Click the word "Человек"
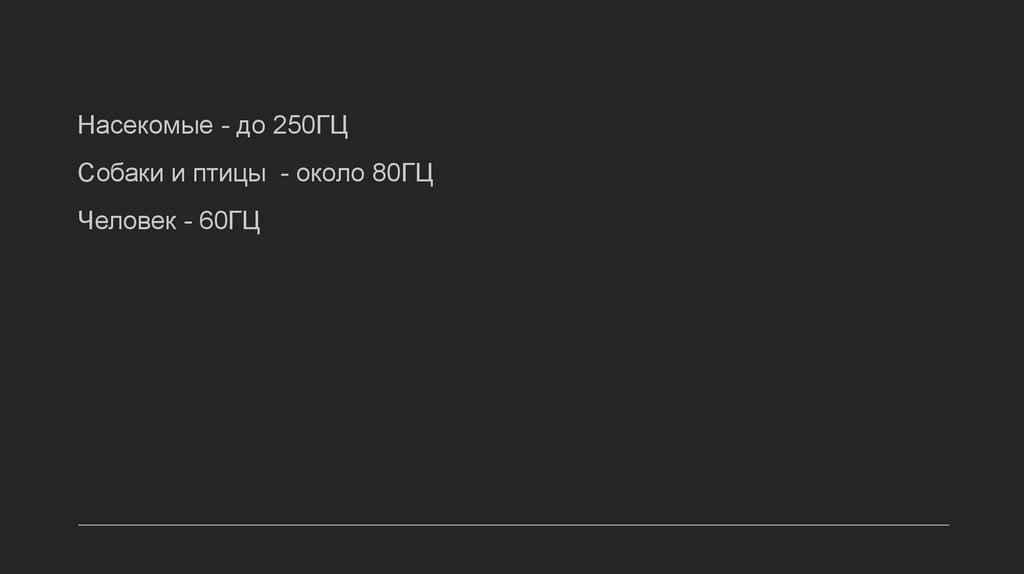This screenshot has height=574, width=1024. point(126,221)
